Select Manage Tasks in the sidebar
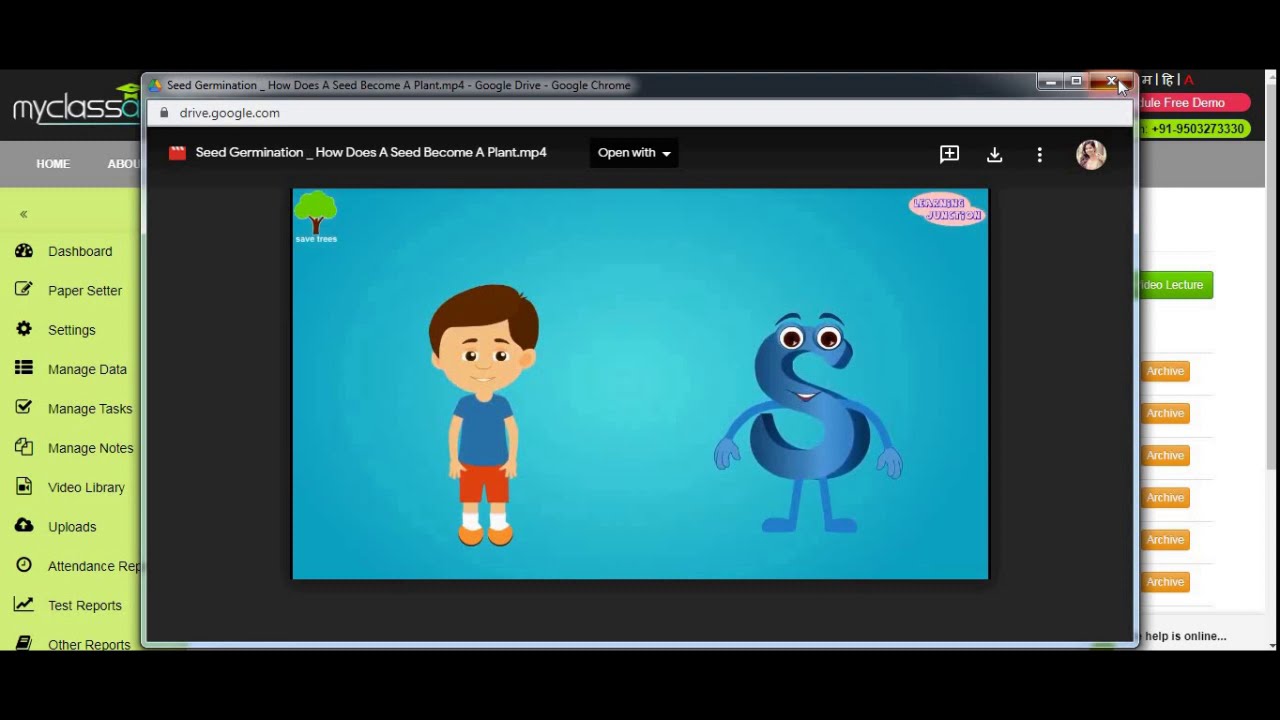 point(90,408)
